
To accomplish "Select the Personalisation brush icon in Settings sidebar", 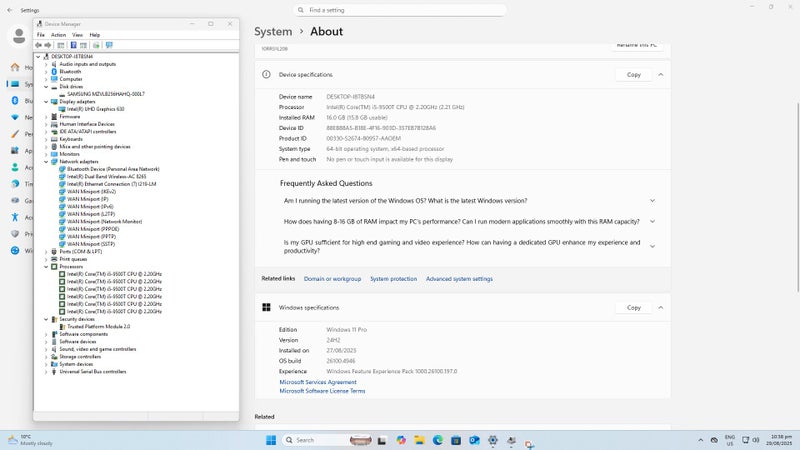I will tap(15, 134).
